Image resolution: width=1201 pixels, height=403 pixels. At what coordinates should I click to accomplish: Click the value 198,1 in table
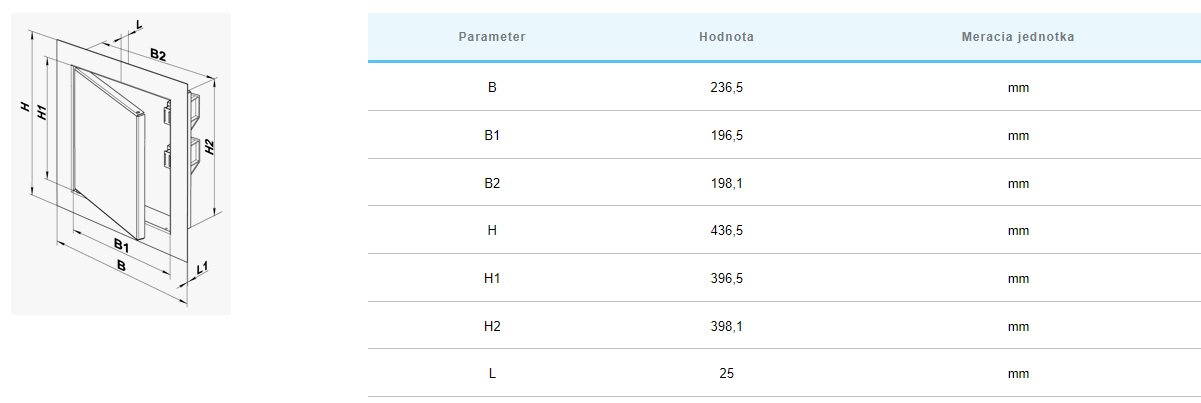click(727, 183)
